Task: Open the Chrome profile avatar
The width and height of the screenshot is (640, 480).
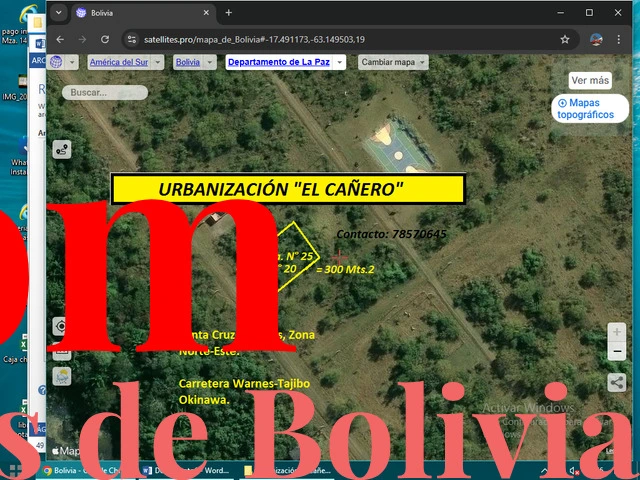Action: pyautogui.click(x=597, y=39)
